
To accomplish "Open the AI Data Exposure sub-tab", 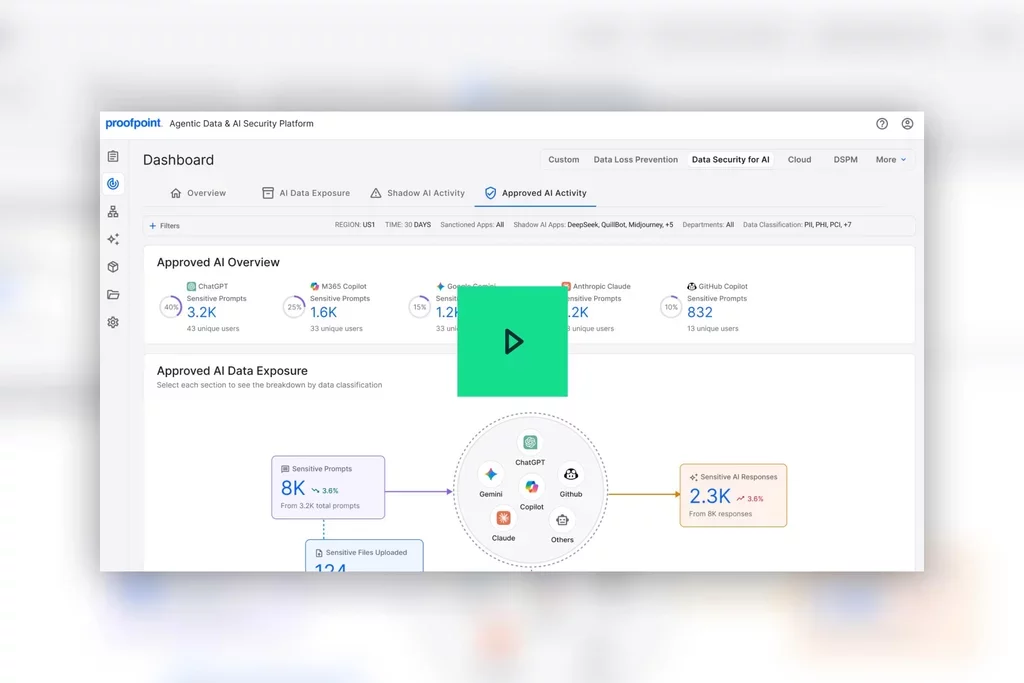I will point(306,193).
